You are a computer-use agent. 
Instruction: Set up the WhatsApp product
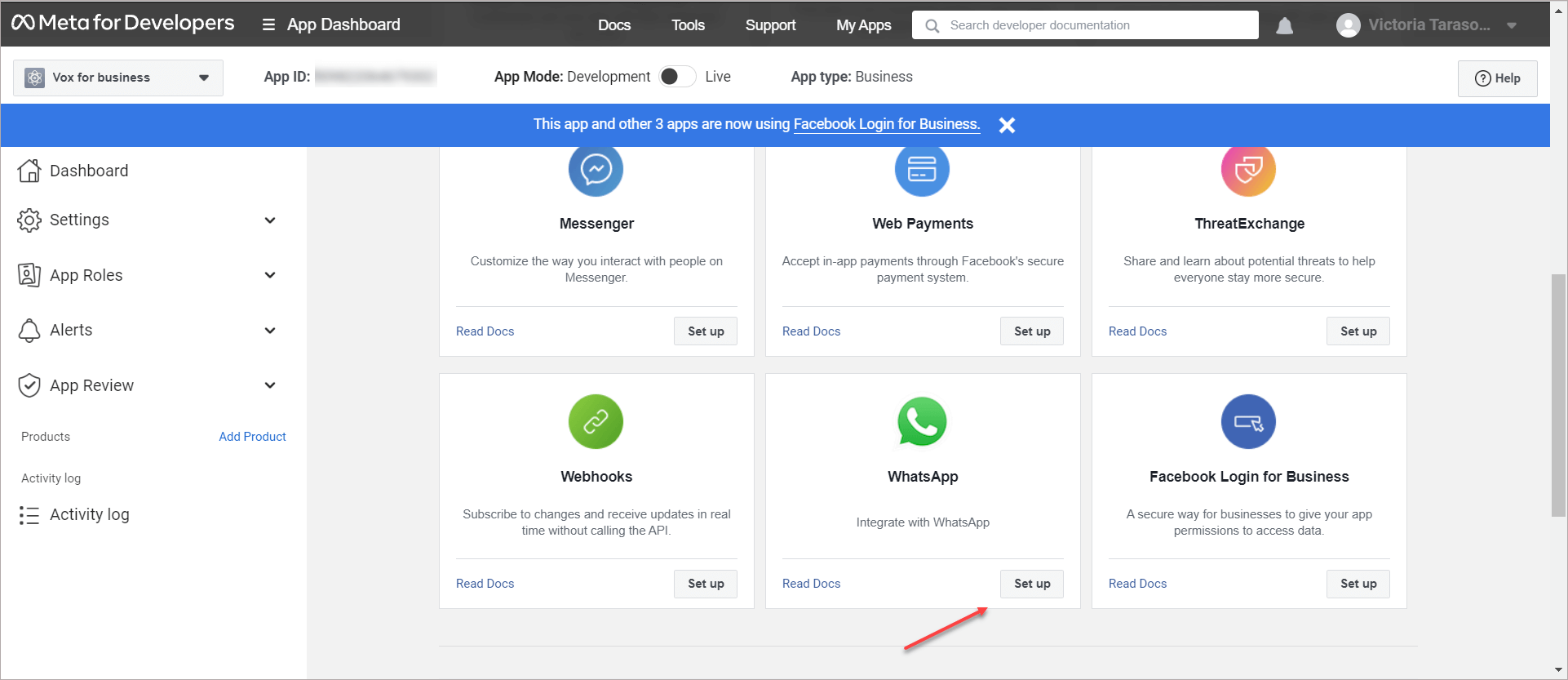point(1032,584)
